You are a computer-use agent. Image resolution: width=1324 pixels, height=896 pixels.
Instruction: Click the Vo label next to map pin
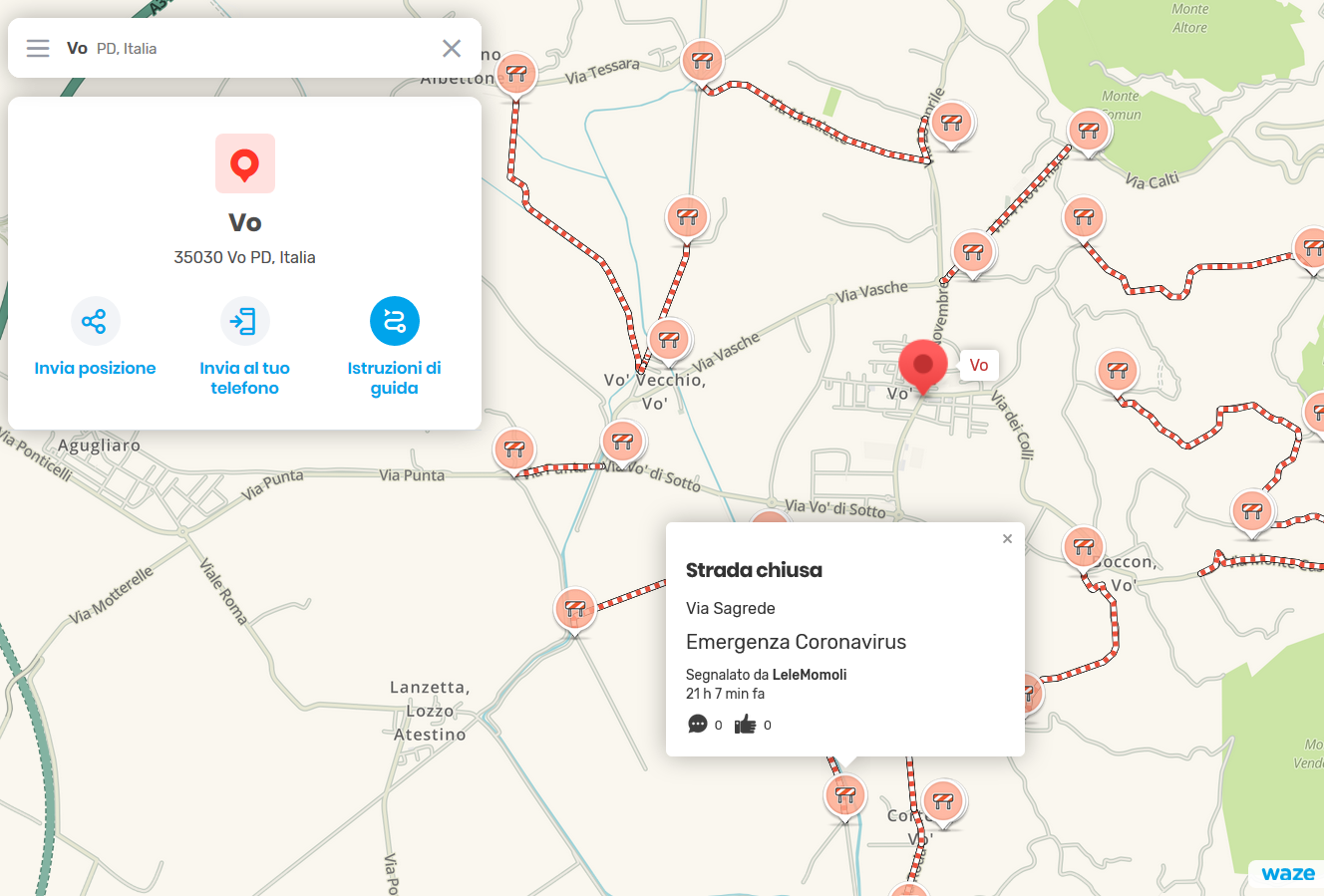tap(979, 365)
